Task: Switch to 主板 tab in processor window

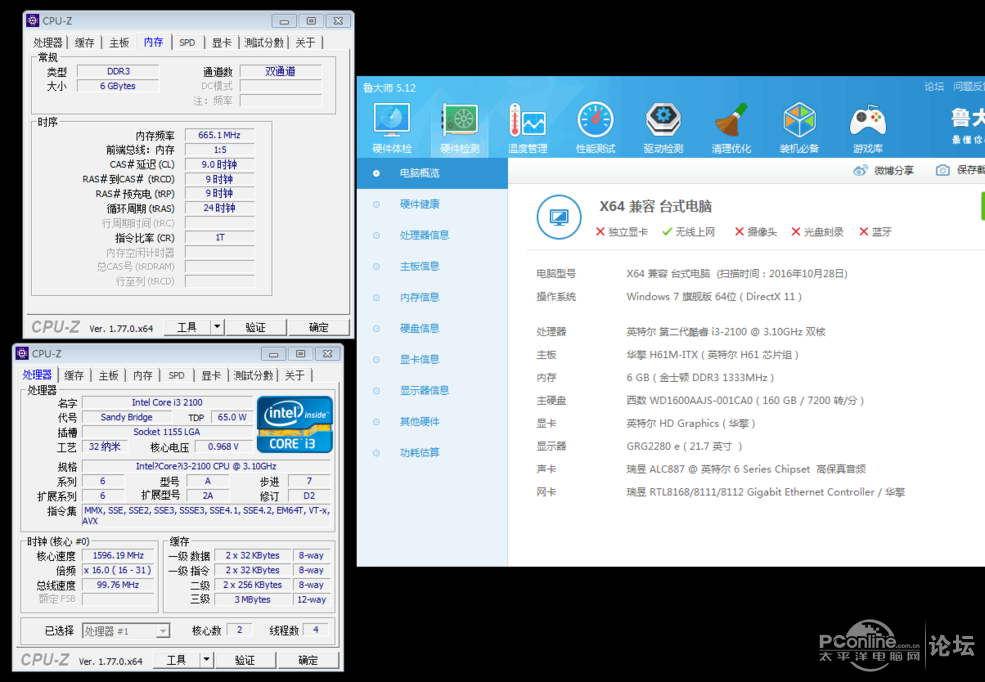Action: [109, 376]
